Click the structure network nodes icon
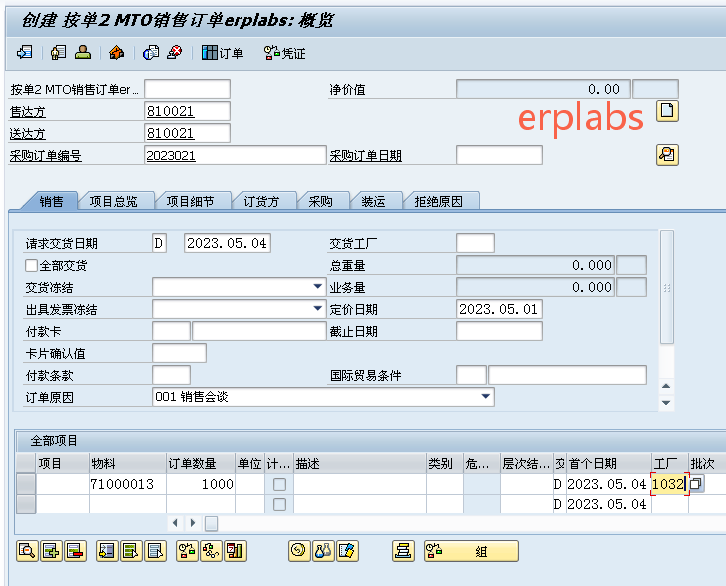The image size is (726, 586). [x=212, y=551]
